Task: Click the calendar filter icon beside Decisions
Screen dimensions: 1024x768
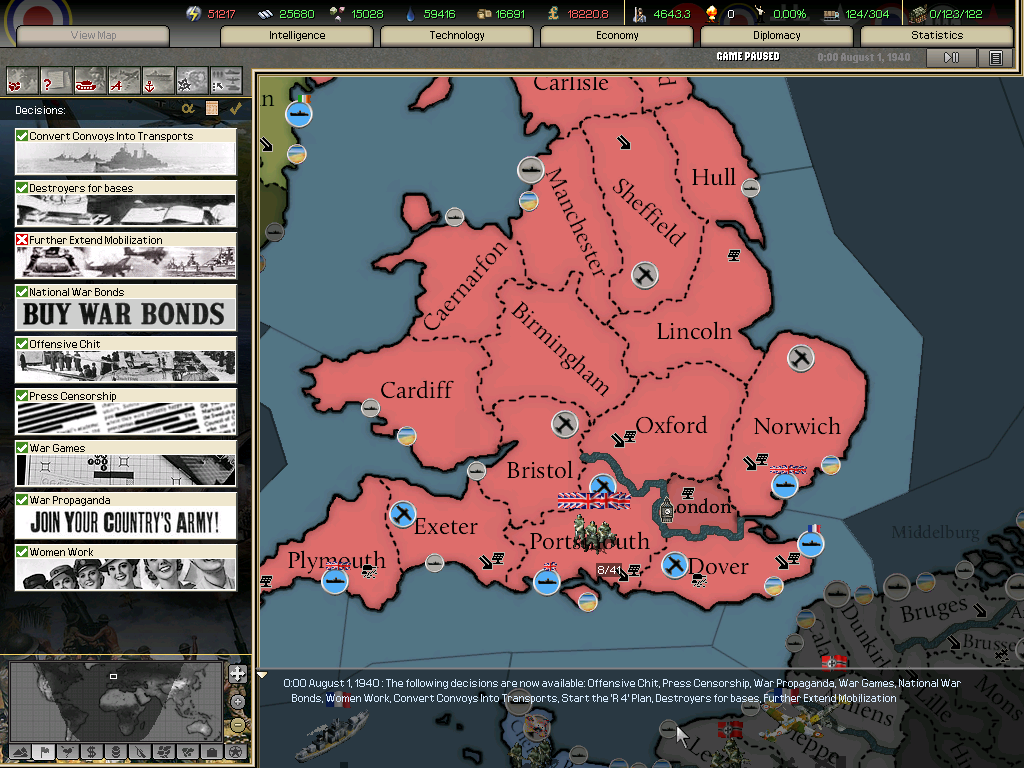Action: click(212, 108)
